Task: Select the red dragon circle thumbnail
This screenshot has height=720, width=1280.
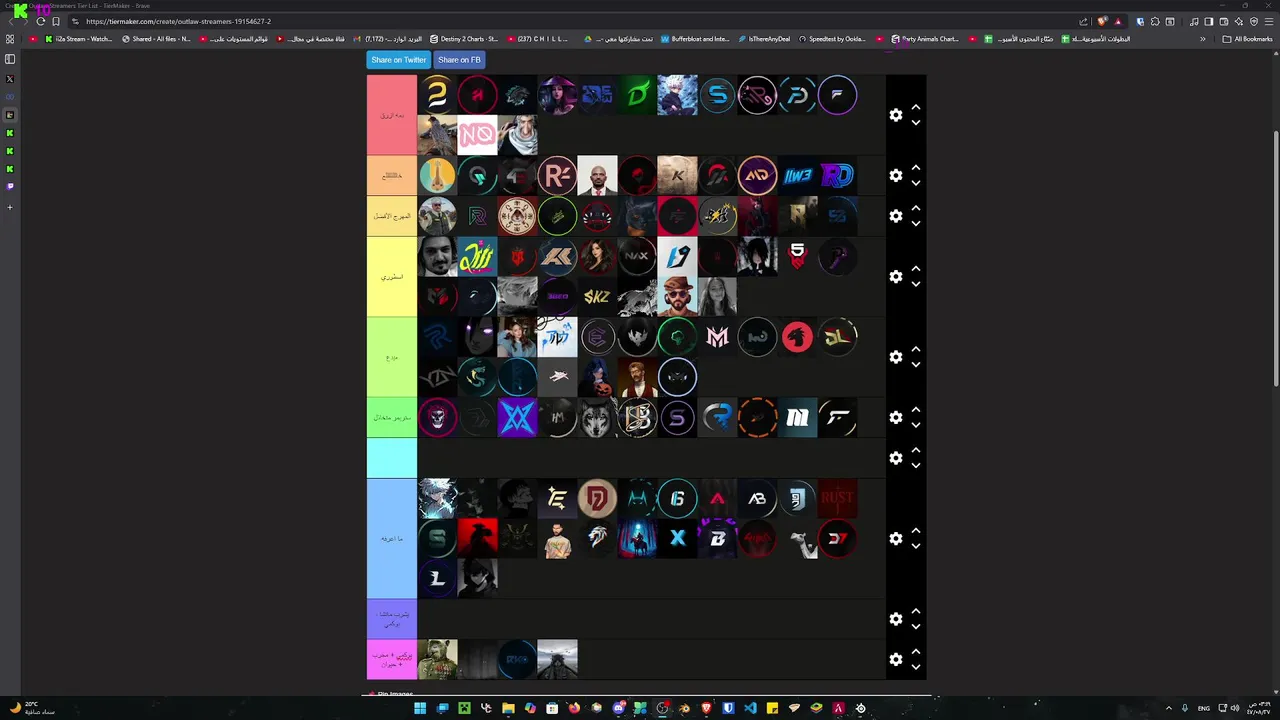Action: click(797, 337)
